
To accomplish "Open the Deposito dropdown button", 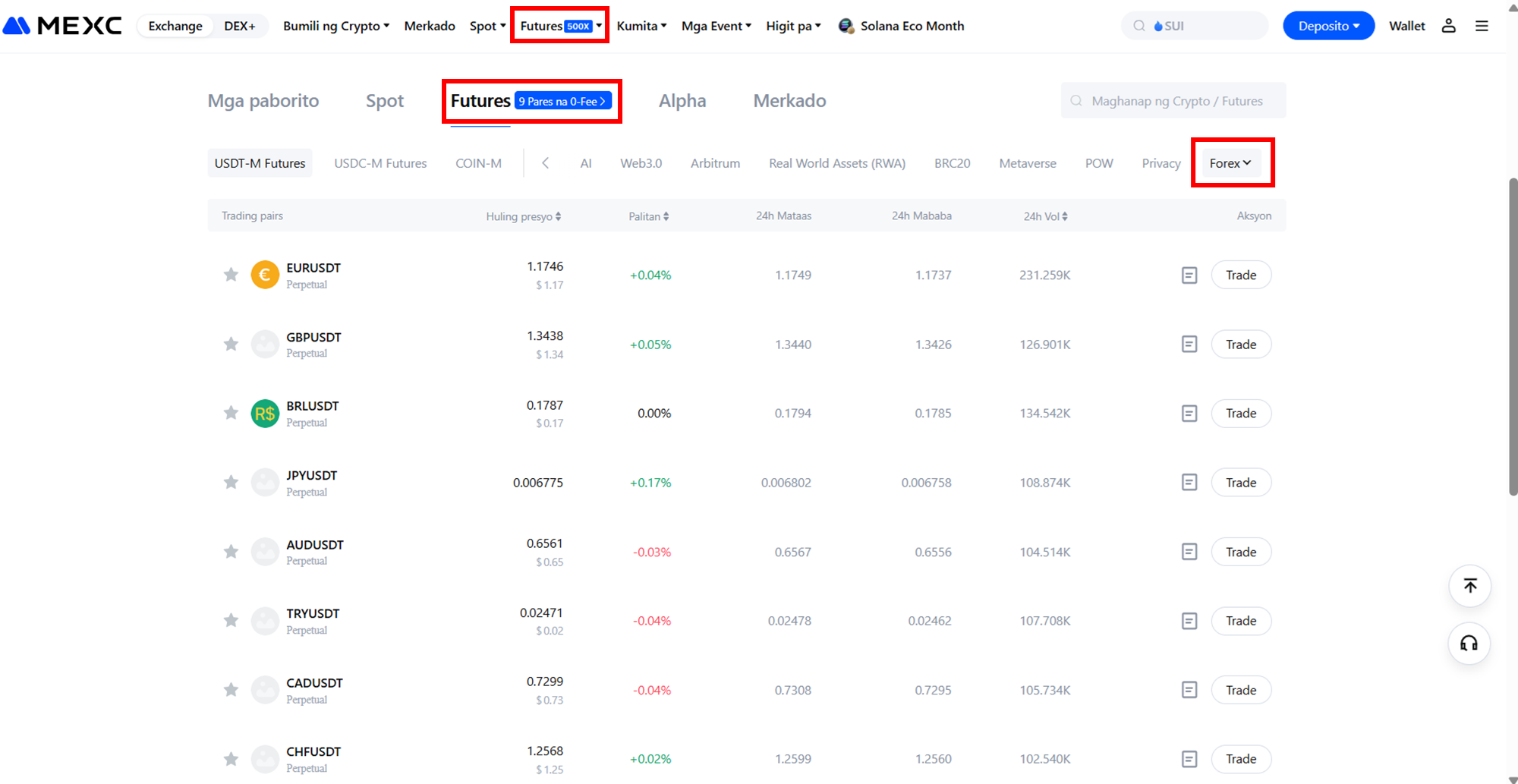I will click(1327, 26).
